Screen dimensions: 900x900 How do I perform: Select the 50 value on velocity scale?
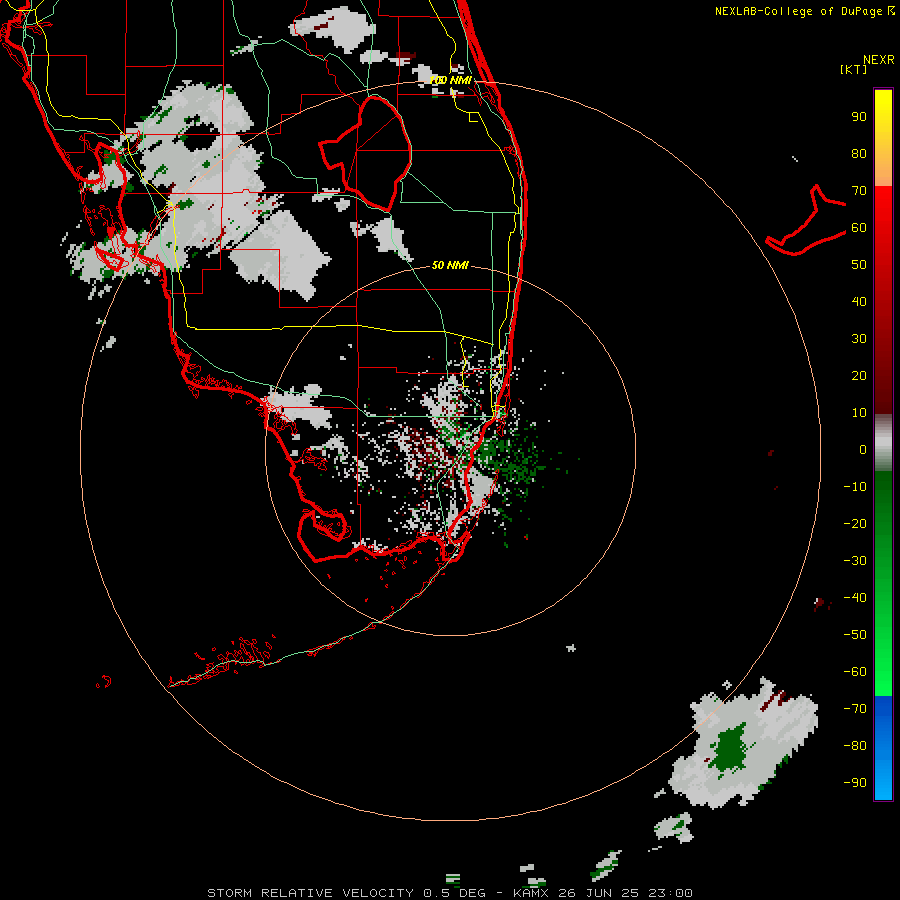pos(859,265)
